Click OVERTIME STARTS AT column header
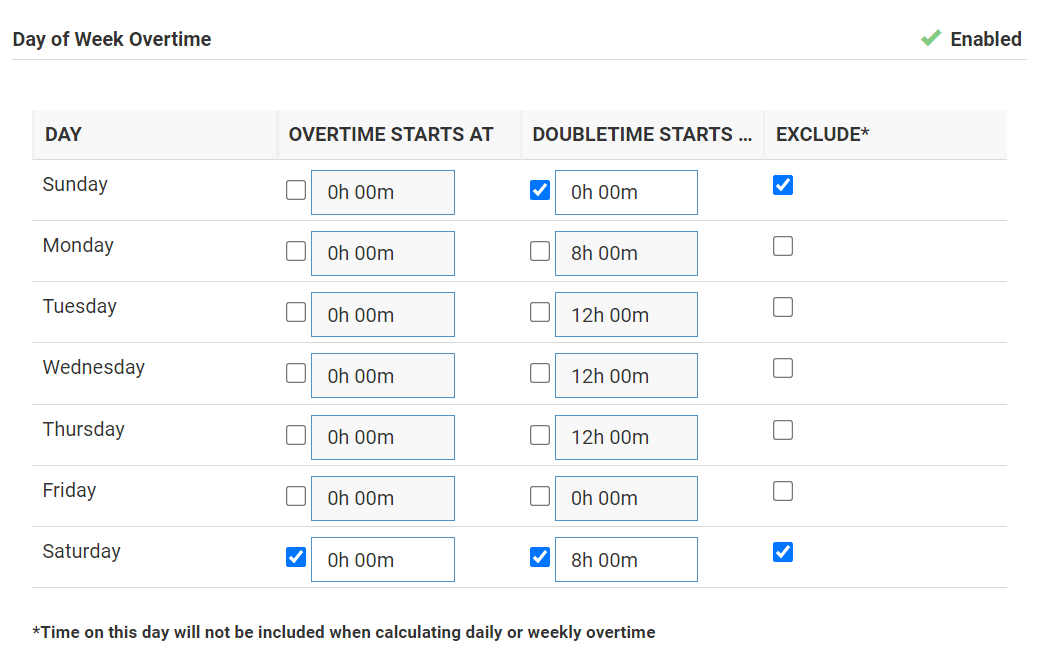The width and height of the screenshot is (1042, 662). 391,134
